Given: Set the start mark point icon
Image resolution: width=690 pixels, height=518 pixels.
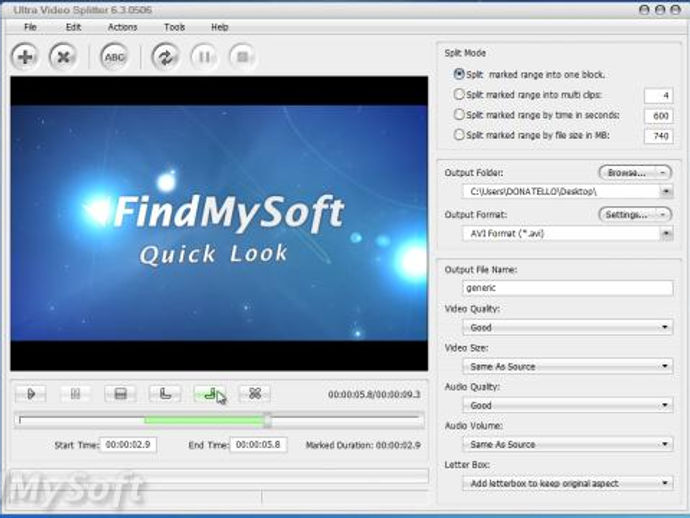Looking at the screenshot, I should tap(165, 393).
